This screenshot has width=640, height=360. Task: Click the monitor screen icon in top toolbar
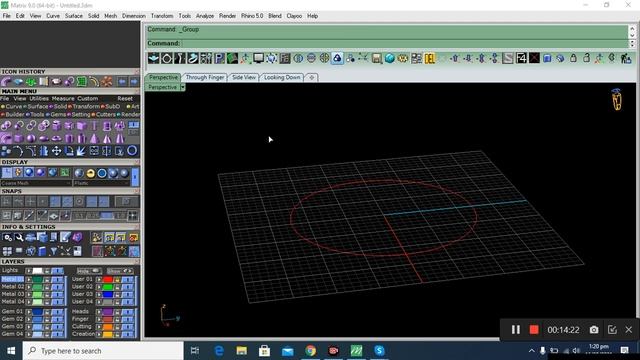(x=258, y=58)
